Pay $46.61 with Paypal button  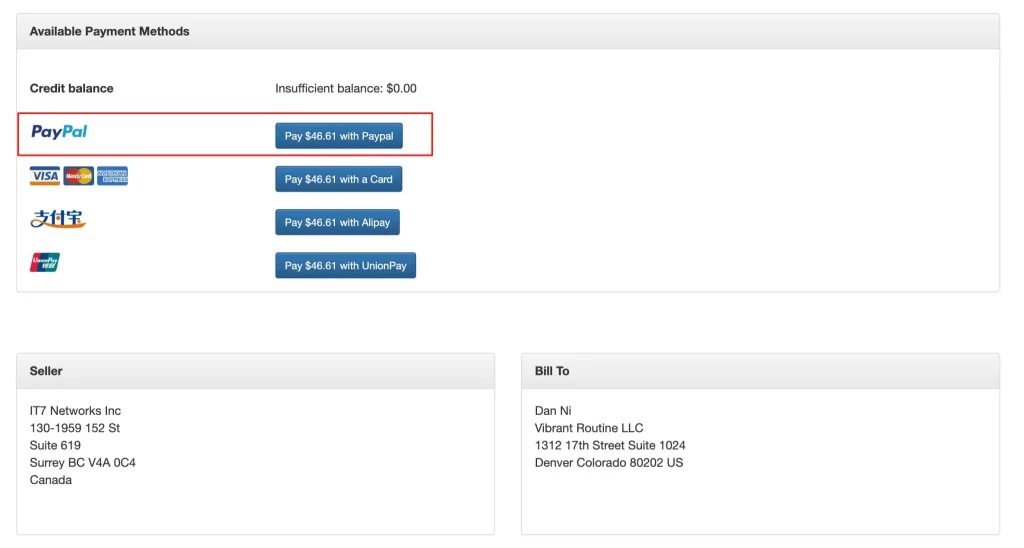339,136
